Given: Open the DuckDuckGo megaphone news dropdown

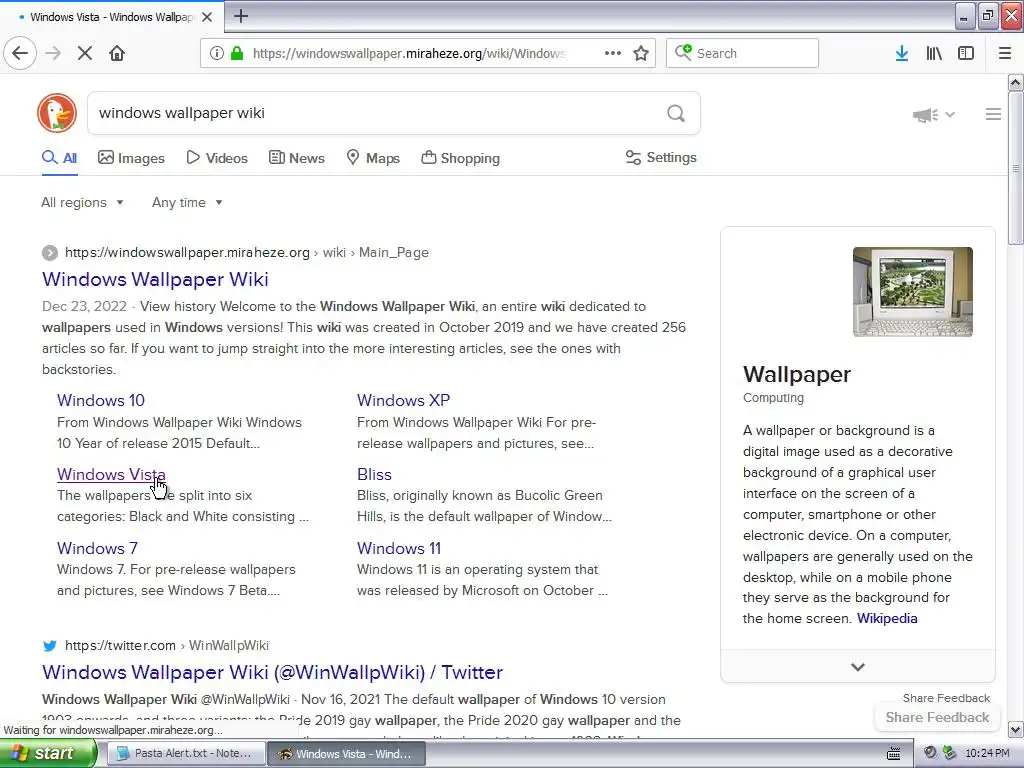Looking at the screenshot, I should [934, 115].
